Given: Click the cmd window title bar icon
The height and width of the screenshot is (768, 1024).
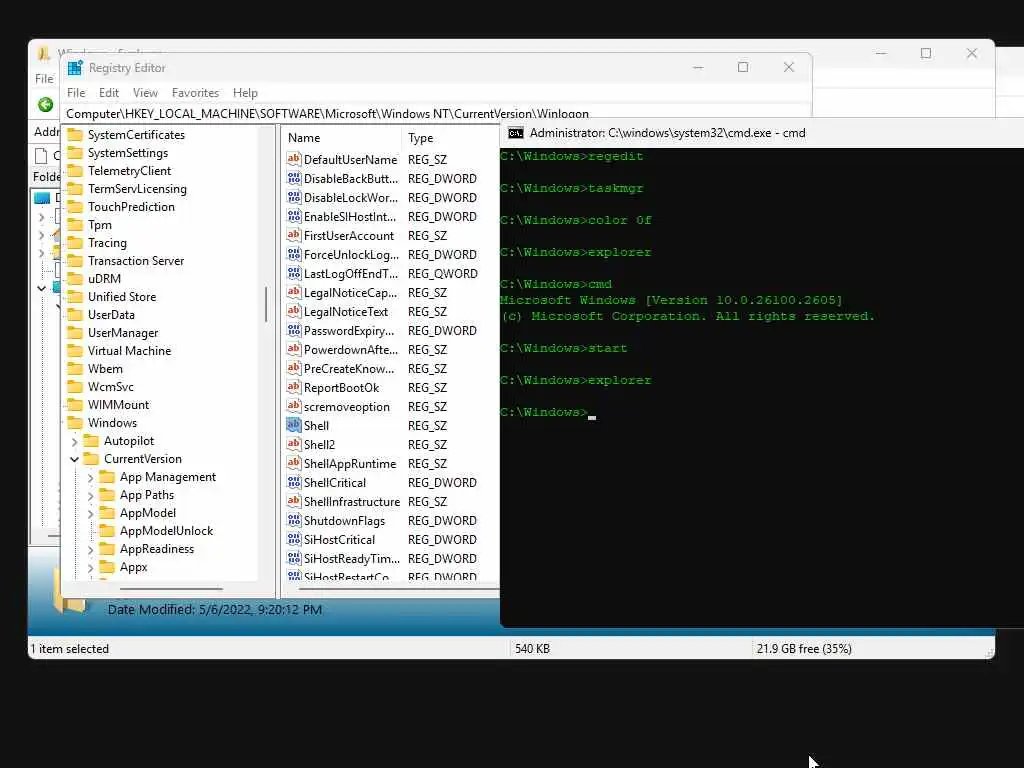Looking at the screenshot, I should (x=516, y=133).
